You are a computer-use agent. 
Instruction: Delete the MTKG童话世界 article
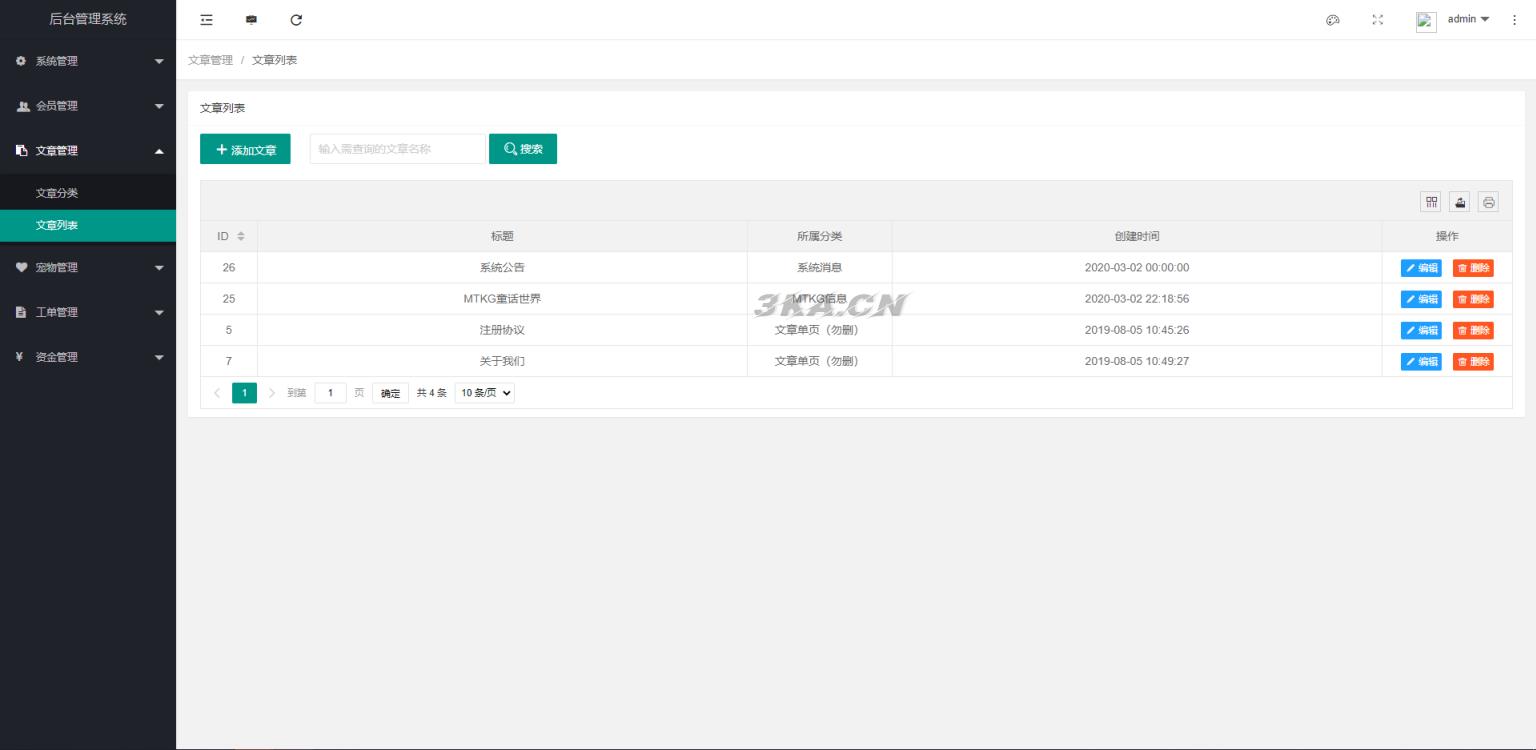point(1473,299)
